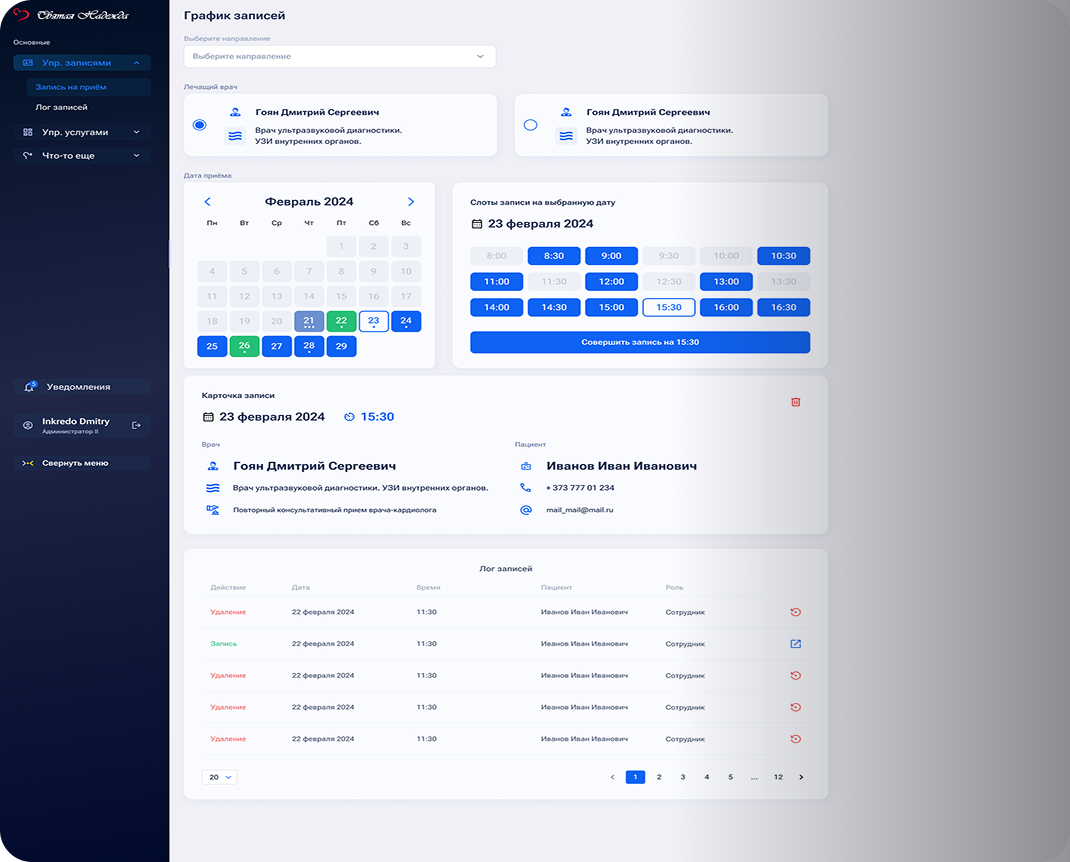
Task: Click email mail_mail@mail.ru
Action: click(579, 510)
